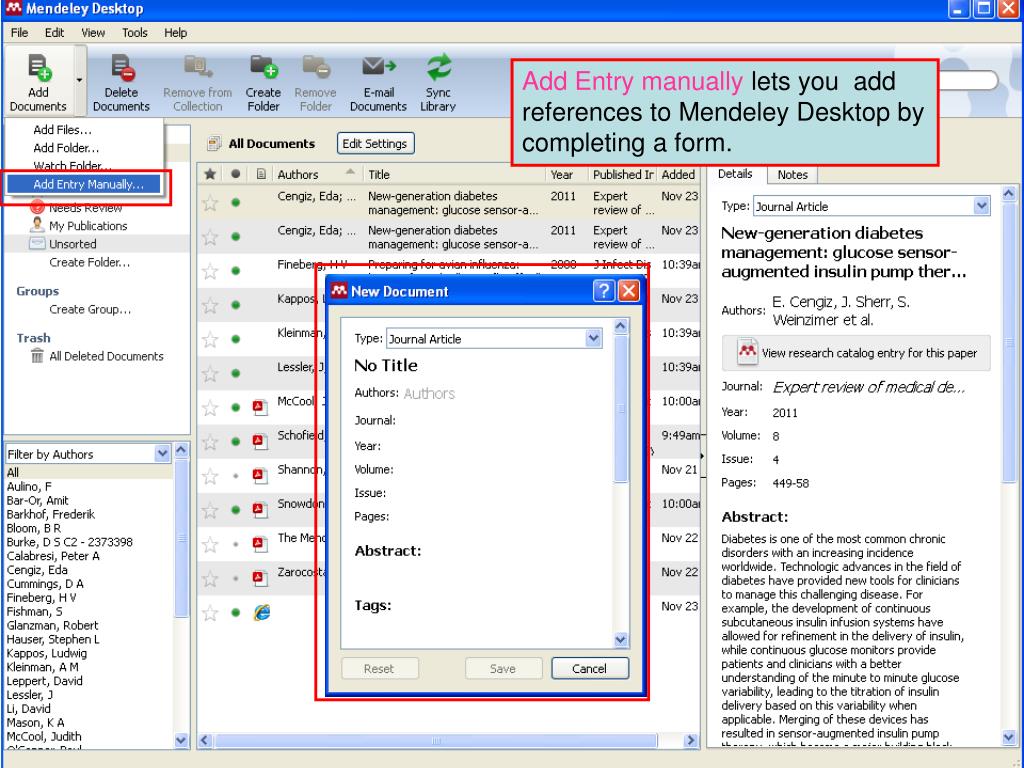The width and height of the screenshot is (1024, 768).
Task: Open the Tools menu
Action: point(135,33)
